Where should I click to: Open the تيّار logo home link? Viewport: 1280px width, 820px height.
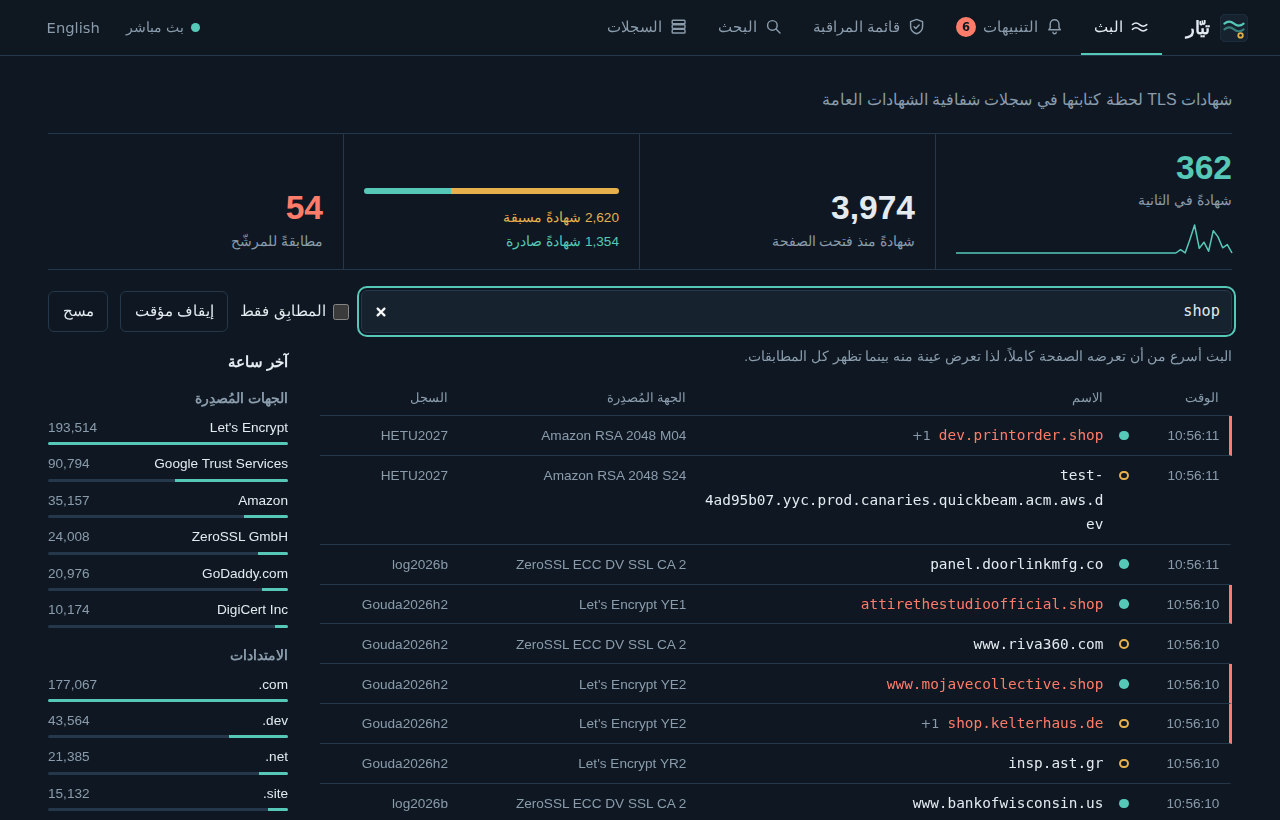point(1216,28)
